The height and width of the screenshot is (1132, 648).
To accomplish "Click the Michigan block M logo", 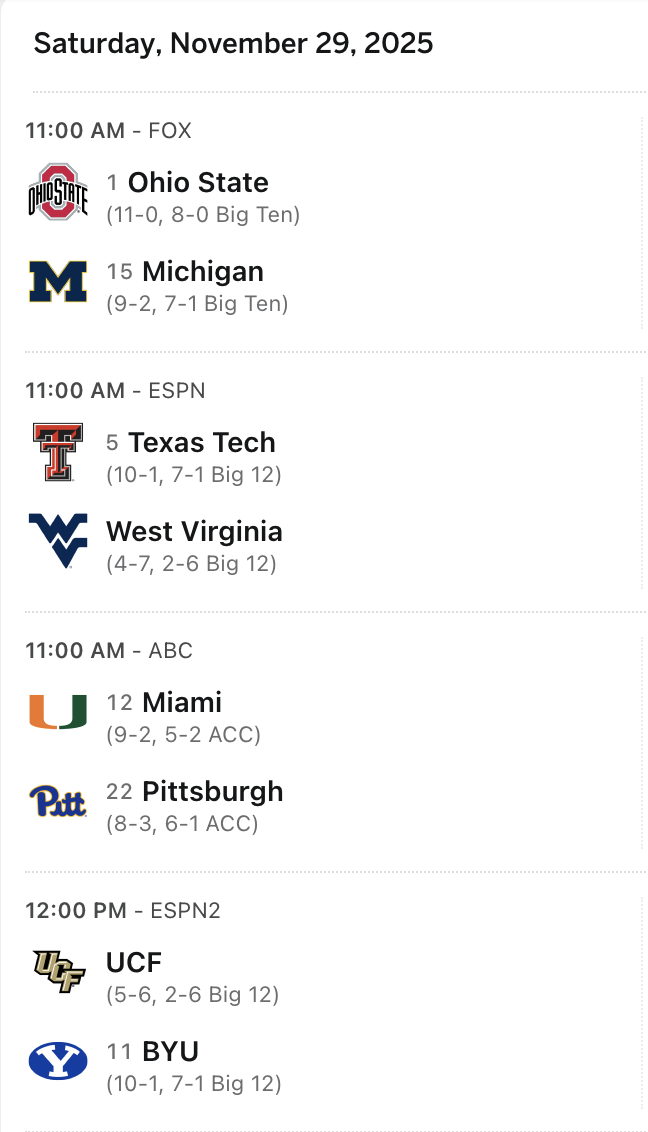I will (x=58, y=281).
